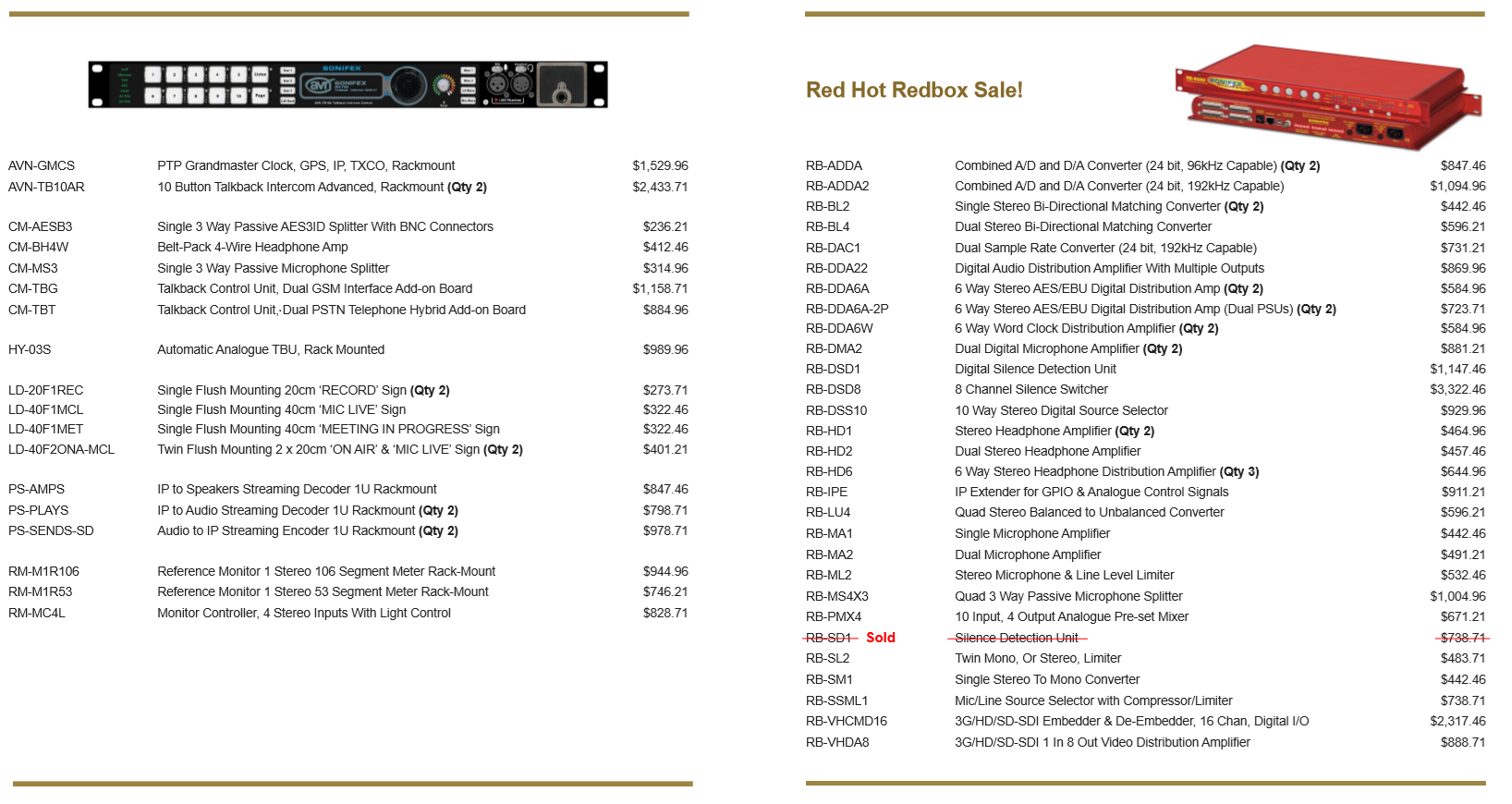The width and height of the screenshot is (1512, 804).
Task: Select product code LD-40F1MET
Action: click(46, 429)
